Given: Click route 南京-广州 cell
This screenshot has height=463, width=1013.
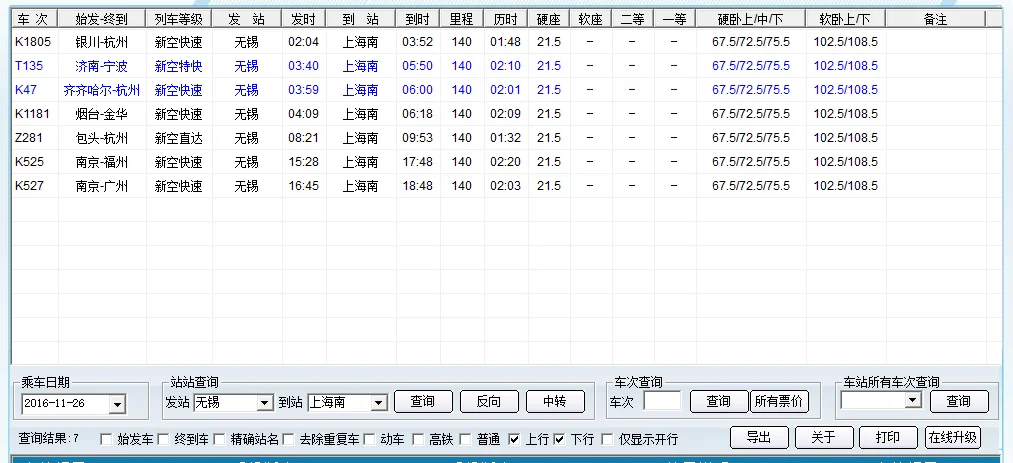Looking at the screenshot, I should (x=101, y=186).
